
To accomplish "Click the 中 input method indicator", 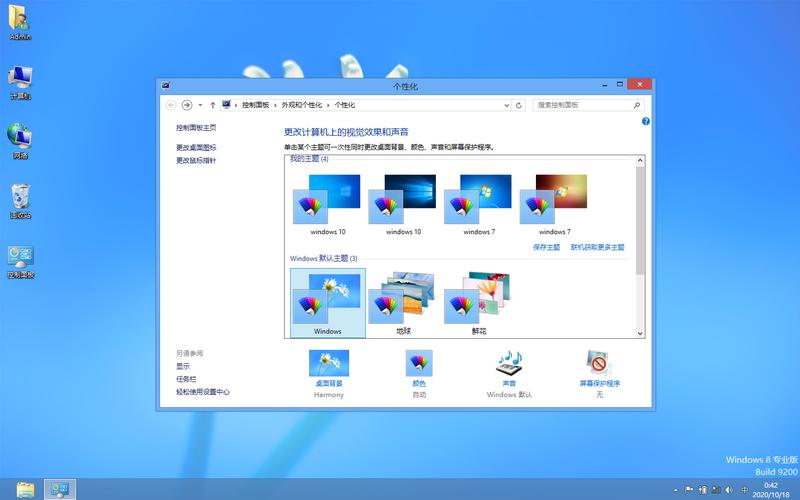I will tap(744, 490).
